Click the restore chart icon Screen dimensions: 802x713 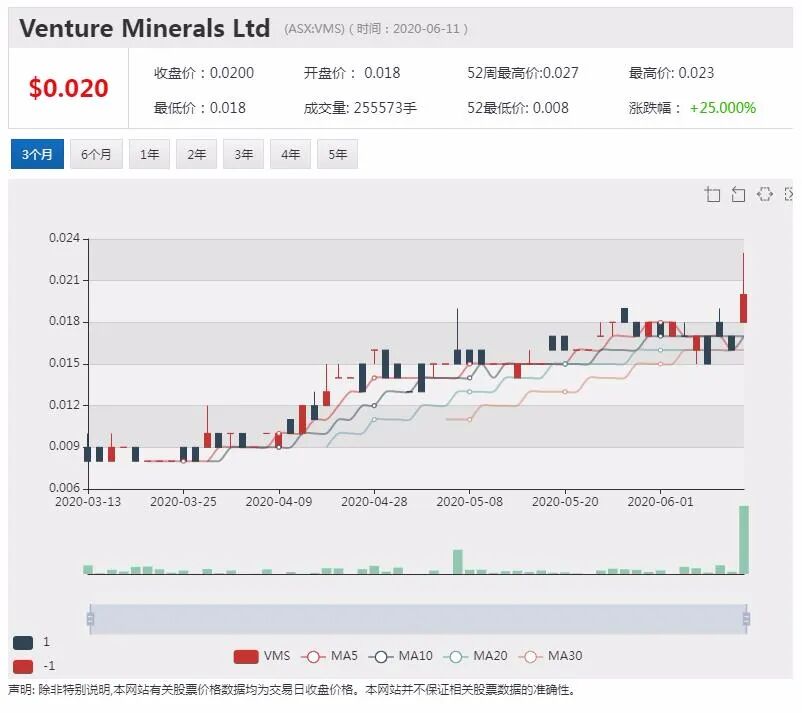[765, 194]
